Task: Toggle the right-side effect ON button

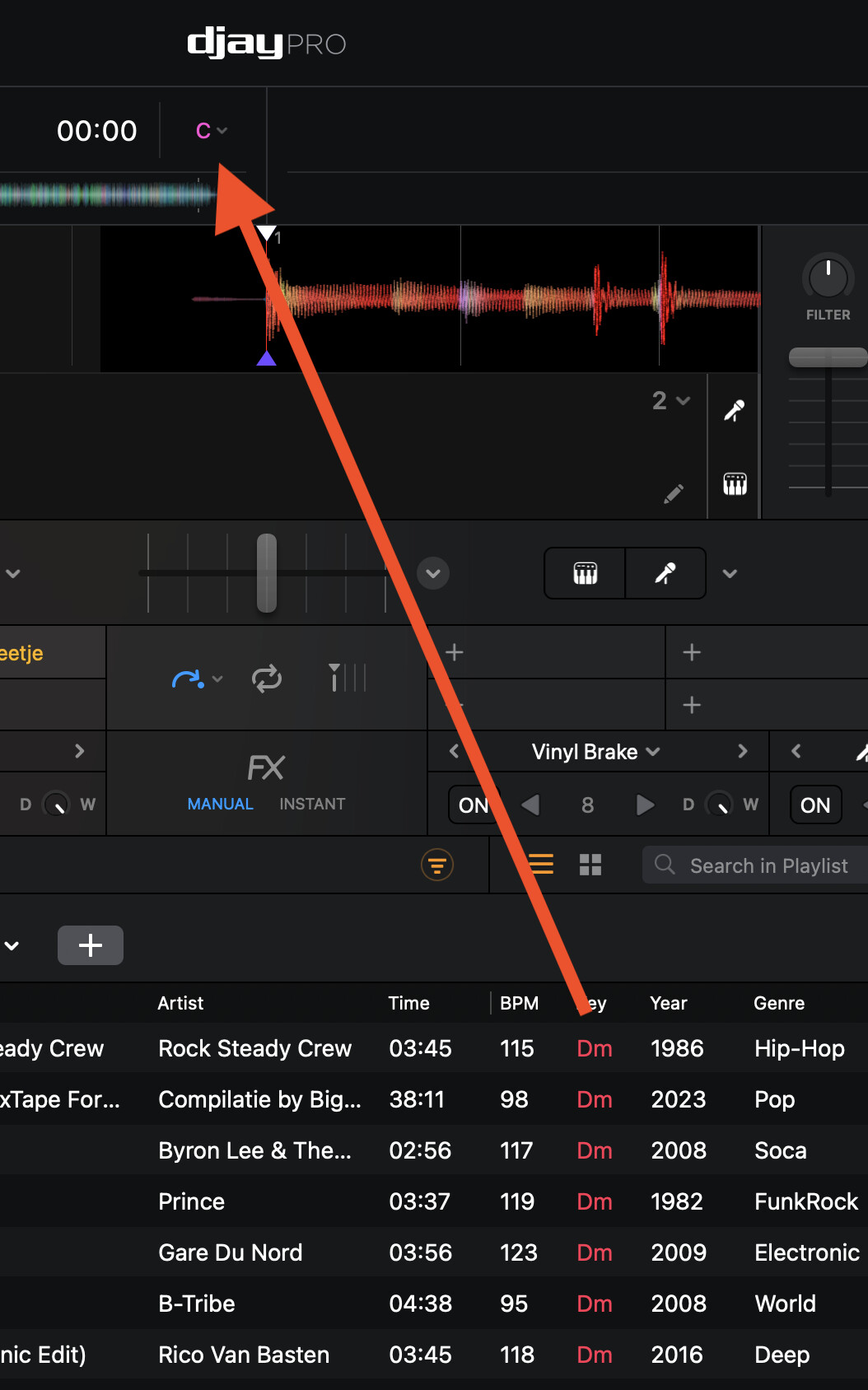Action: [814, 805]
